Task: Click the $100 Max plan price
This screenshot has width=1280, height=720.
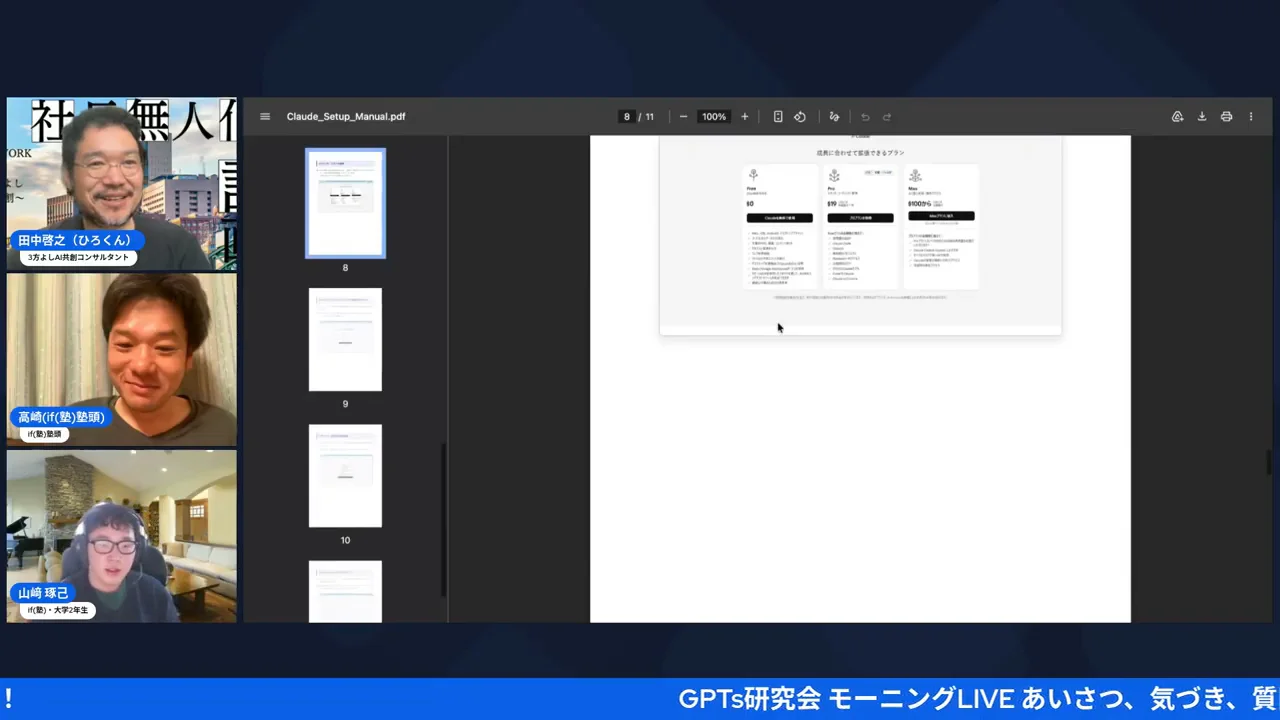Action: coord(920,203)
